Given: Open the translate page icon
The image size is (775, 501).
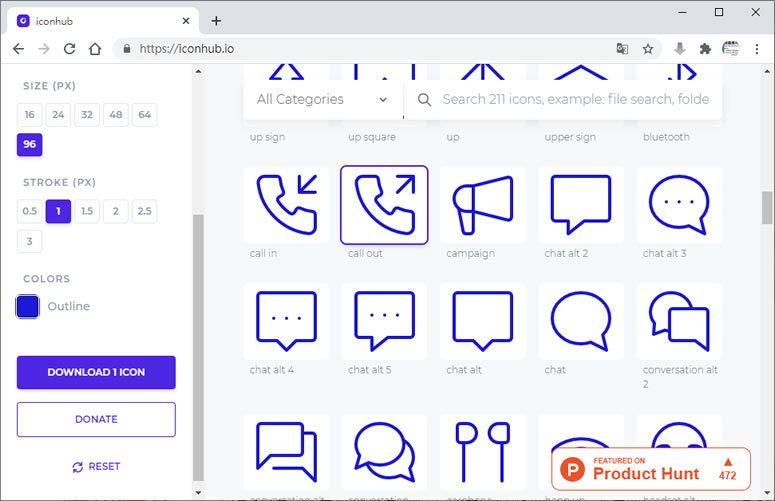Looking at the screenshot, I should point(622,49).
